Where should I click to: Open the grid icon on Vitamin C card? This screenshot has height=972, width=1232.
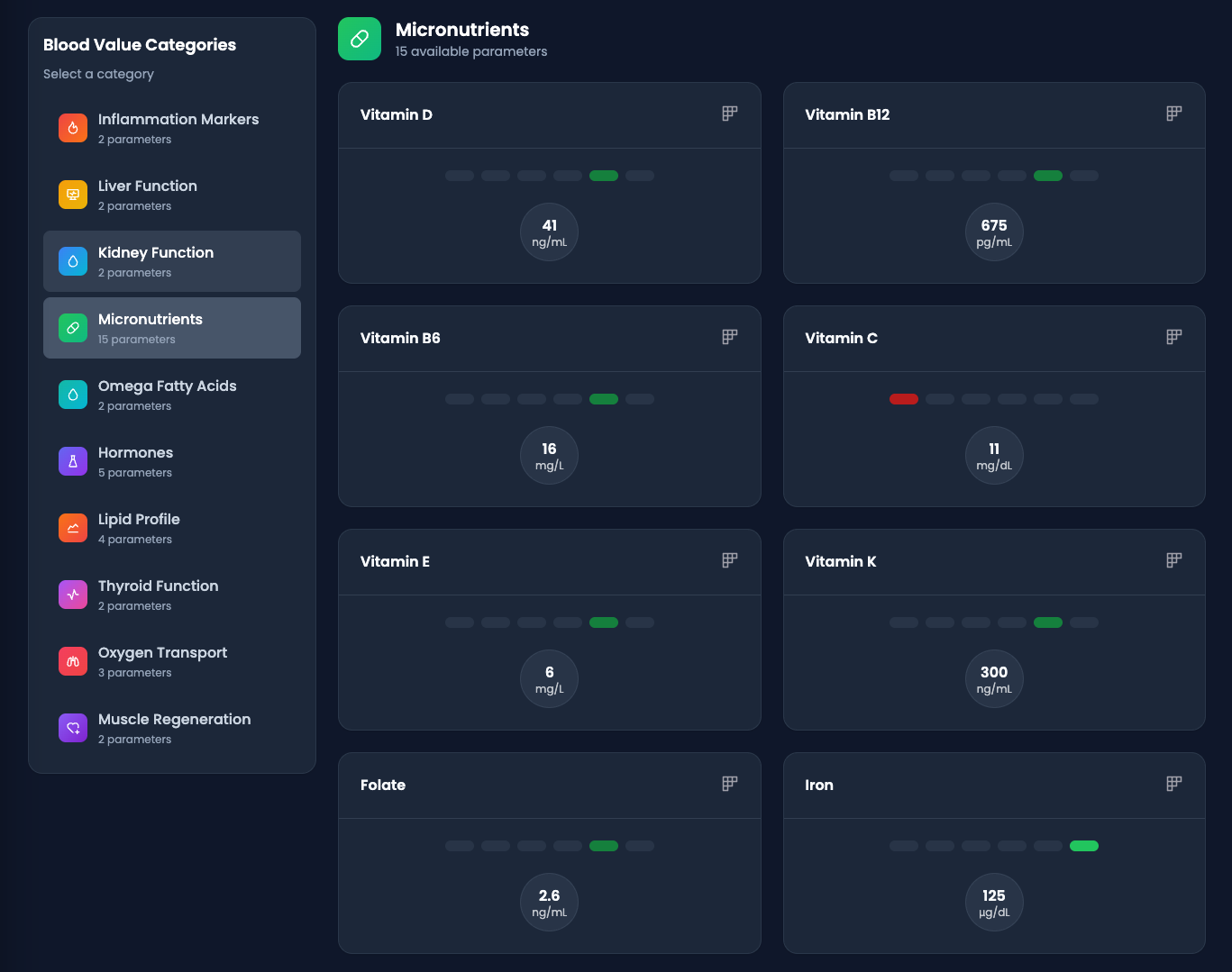1174,337
